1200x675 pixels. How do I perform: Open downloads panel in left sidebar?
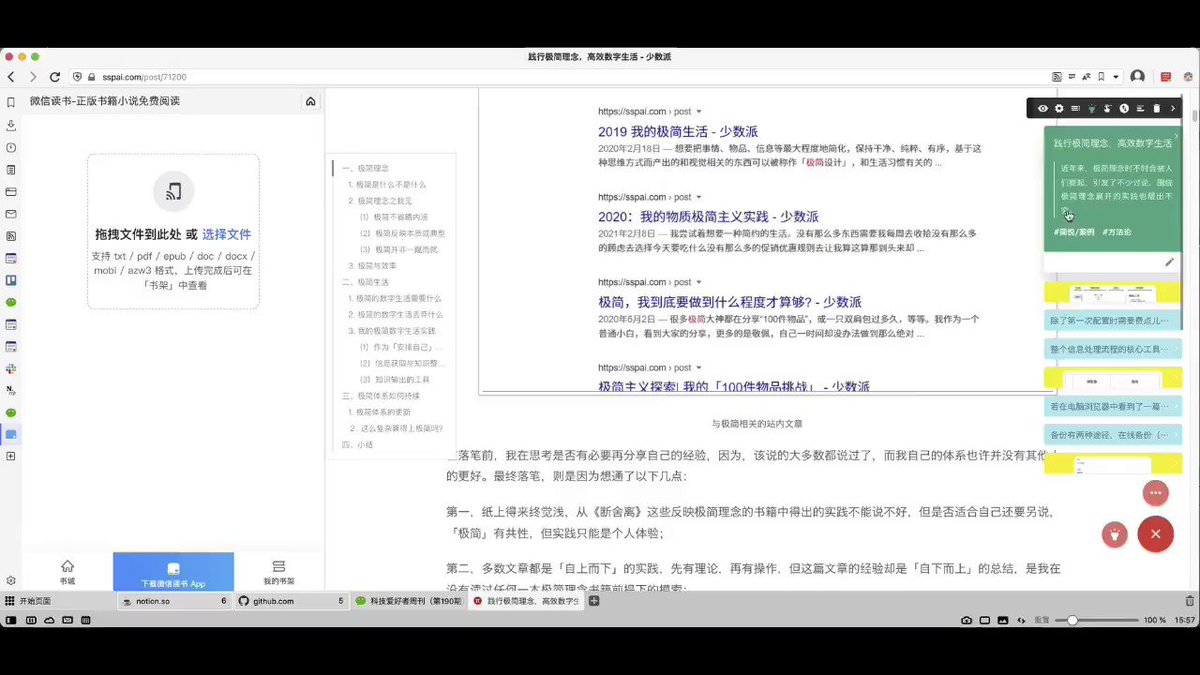[11, 125]
